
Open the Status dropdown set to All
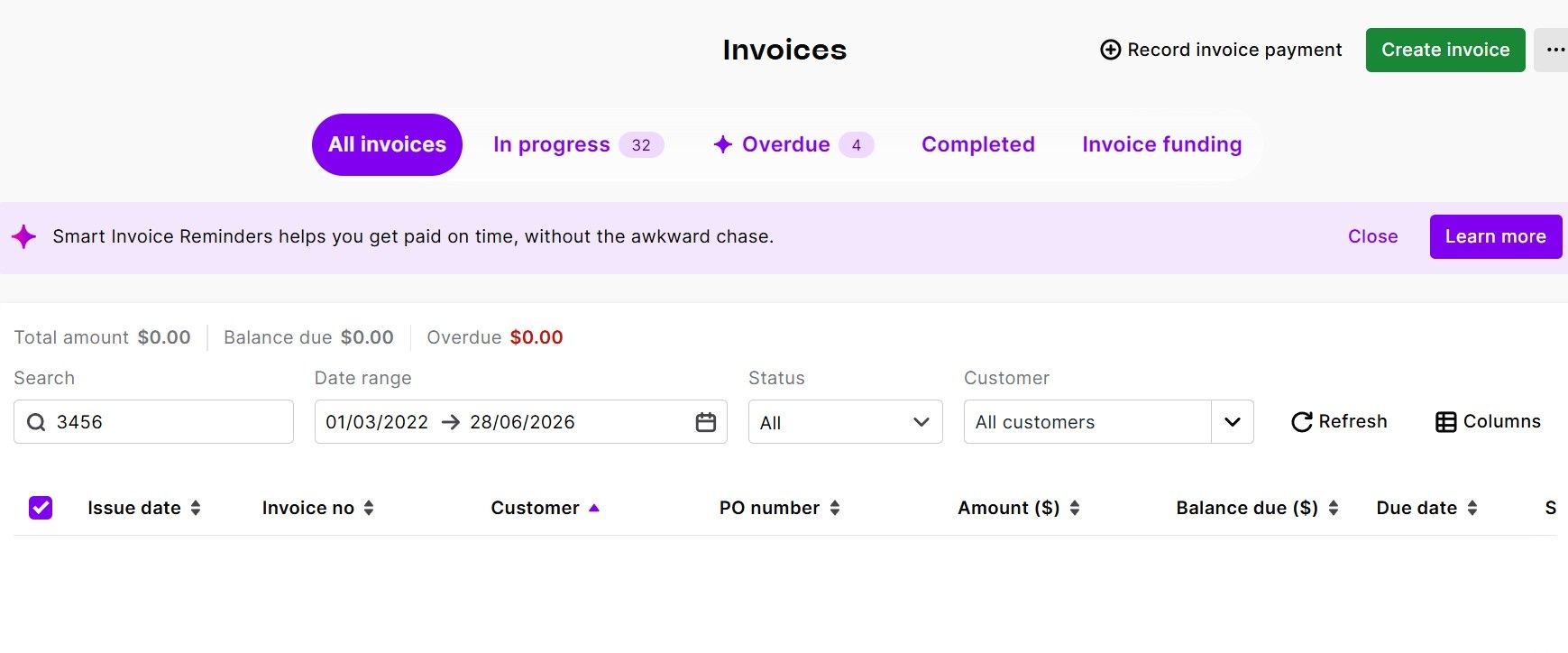click(x=846, y=422)
